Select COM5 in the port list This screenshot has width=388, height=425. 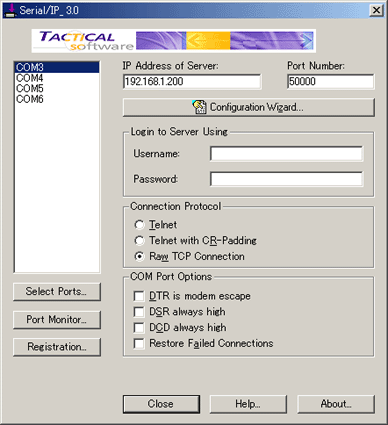(57, 89)
